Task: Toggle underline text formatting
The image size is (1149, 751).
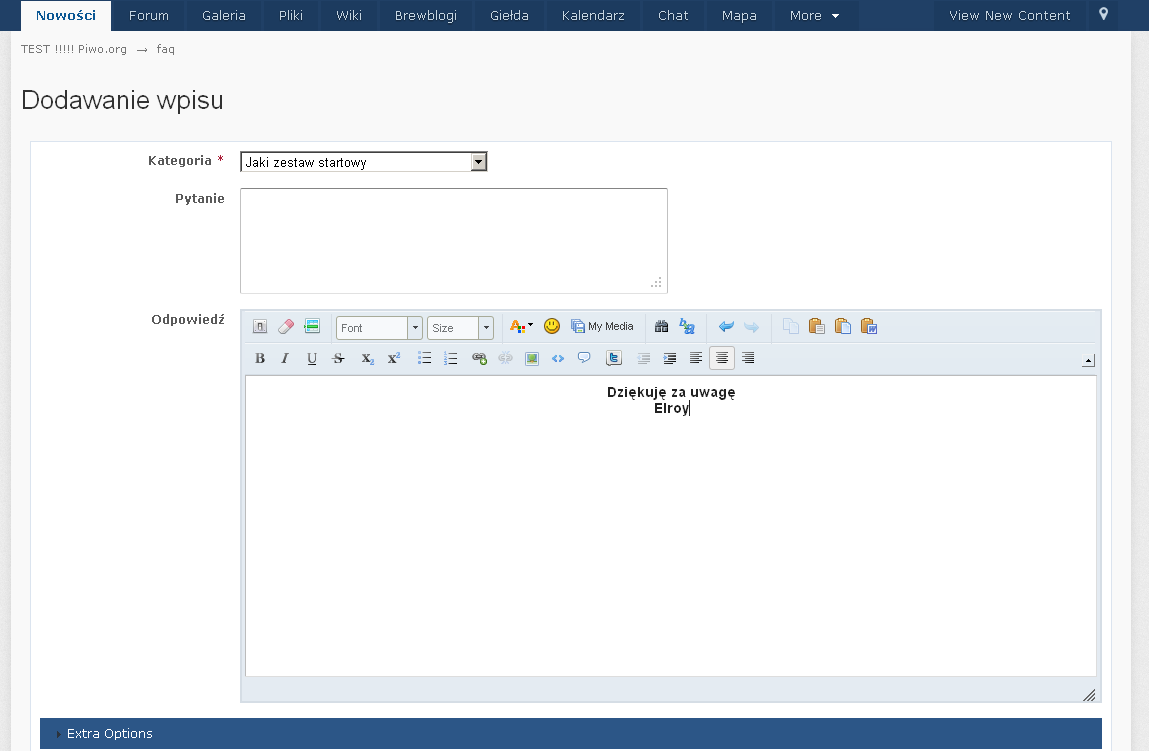Action: click(312, 358)
